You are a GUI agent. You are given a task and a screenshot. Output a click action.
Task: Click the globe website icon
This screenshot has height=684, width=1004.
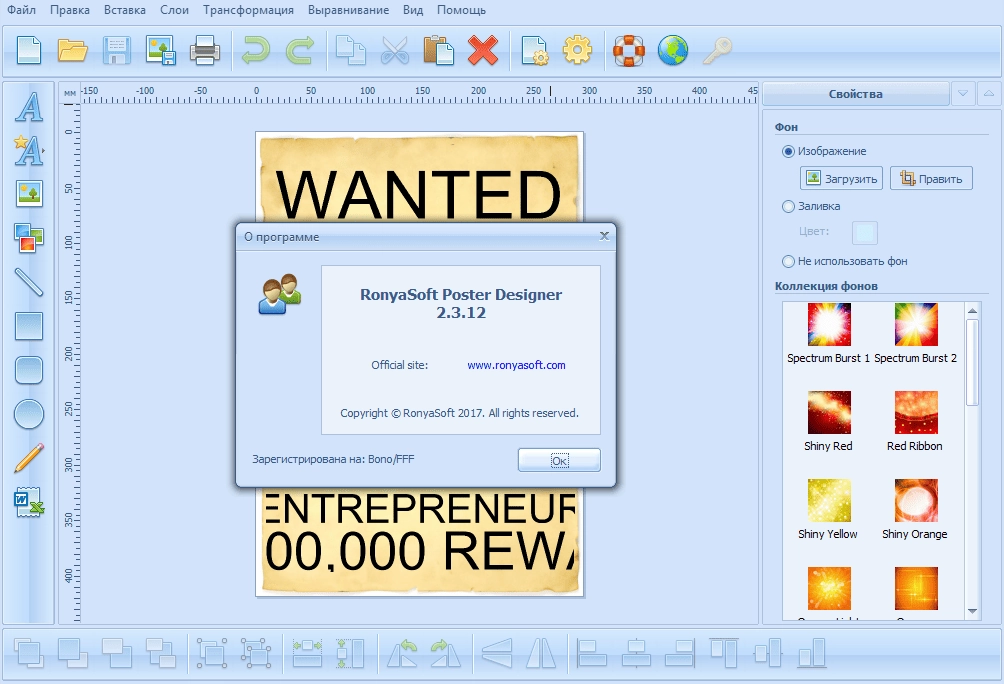pos(673,50)
